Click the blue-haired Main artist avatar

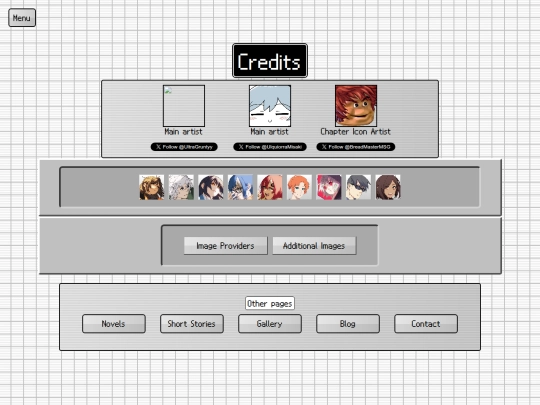pos(270,106)
